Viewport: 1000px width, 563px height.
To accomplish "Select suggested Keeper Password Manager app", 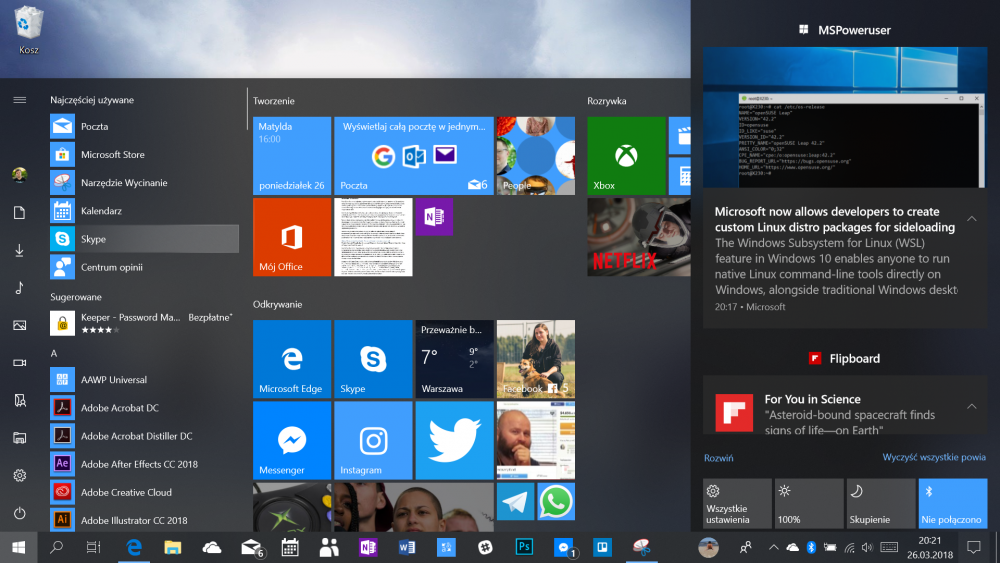I will point(144,323).
